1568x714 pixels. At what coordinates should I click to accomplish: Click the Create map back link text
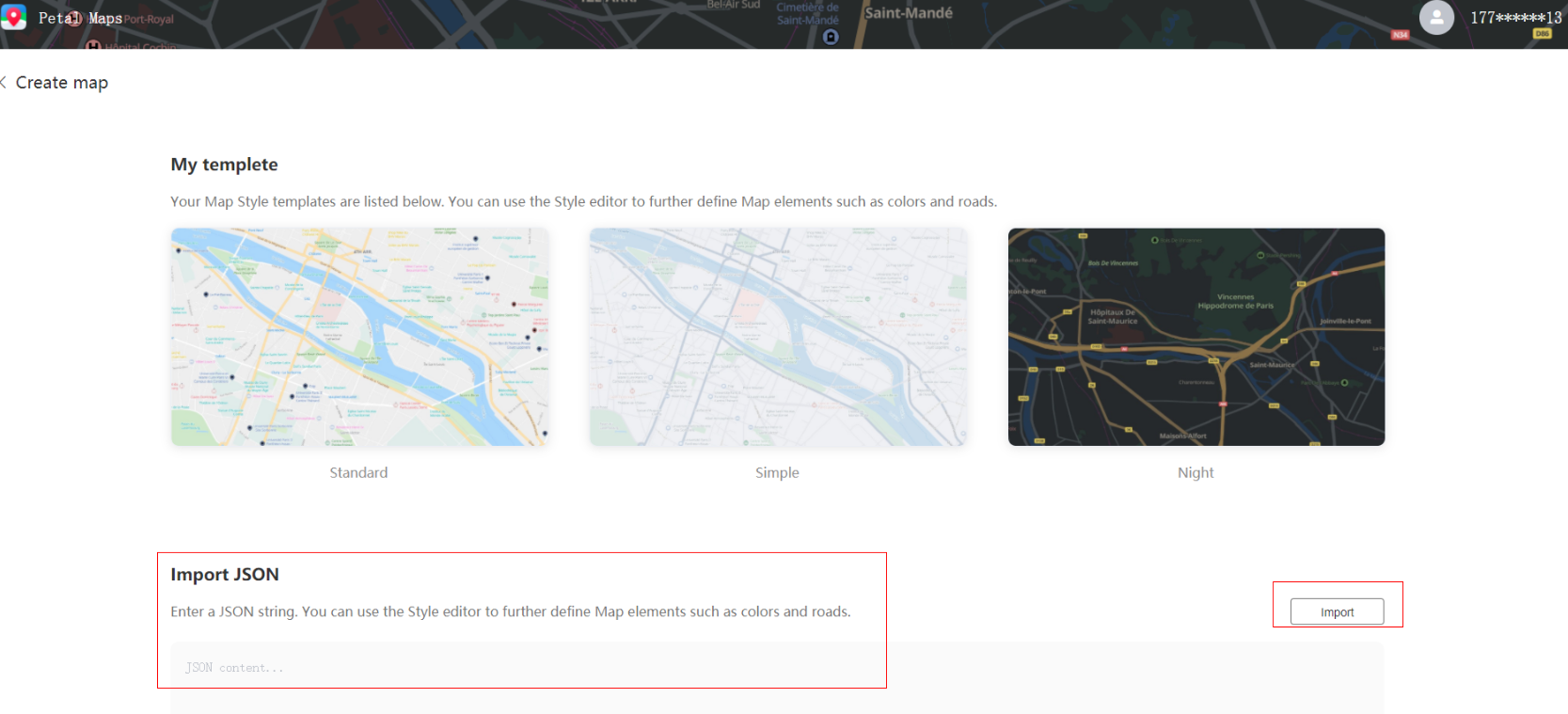tap(62, 83)
